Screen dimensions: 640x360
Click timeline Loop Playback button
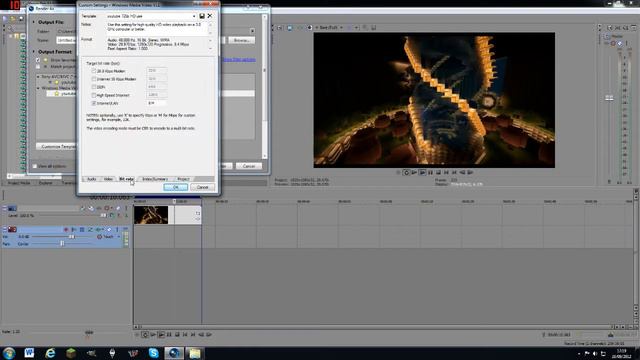(x=145, y=335)
